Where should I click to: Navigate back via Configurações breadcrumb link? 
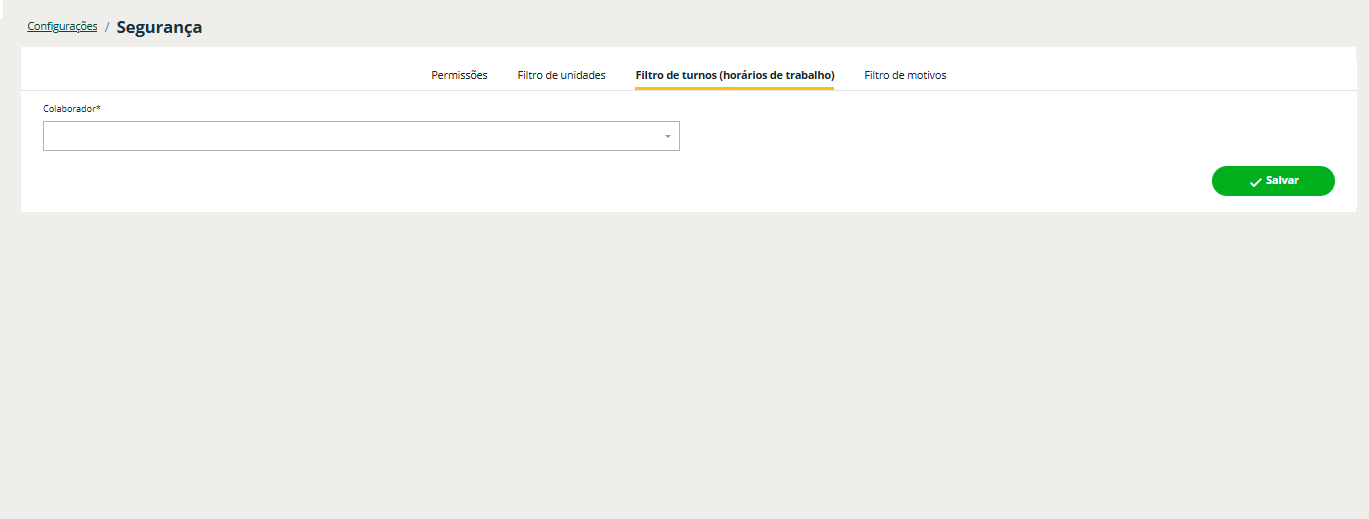tap(62, 27)
